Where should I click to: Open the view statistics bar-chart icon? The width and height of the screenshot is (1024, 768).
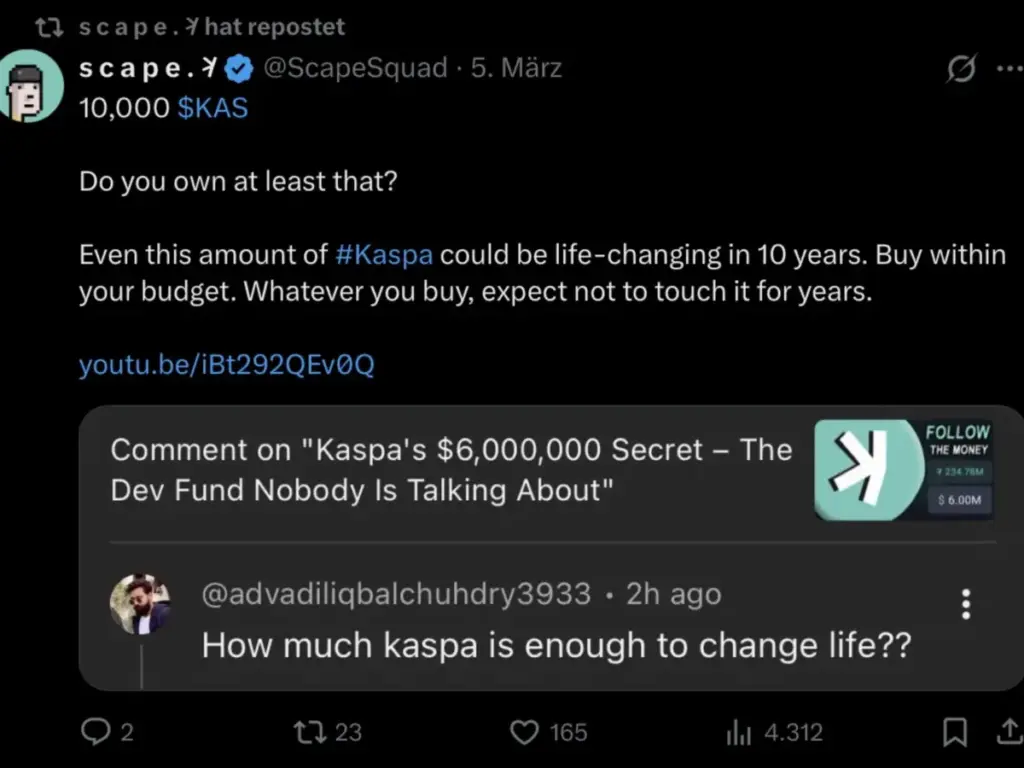point(738,733)
